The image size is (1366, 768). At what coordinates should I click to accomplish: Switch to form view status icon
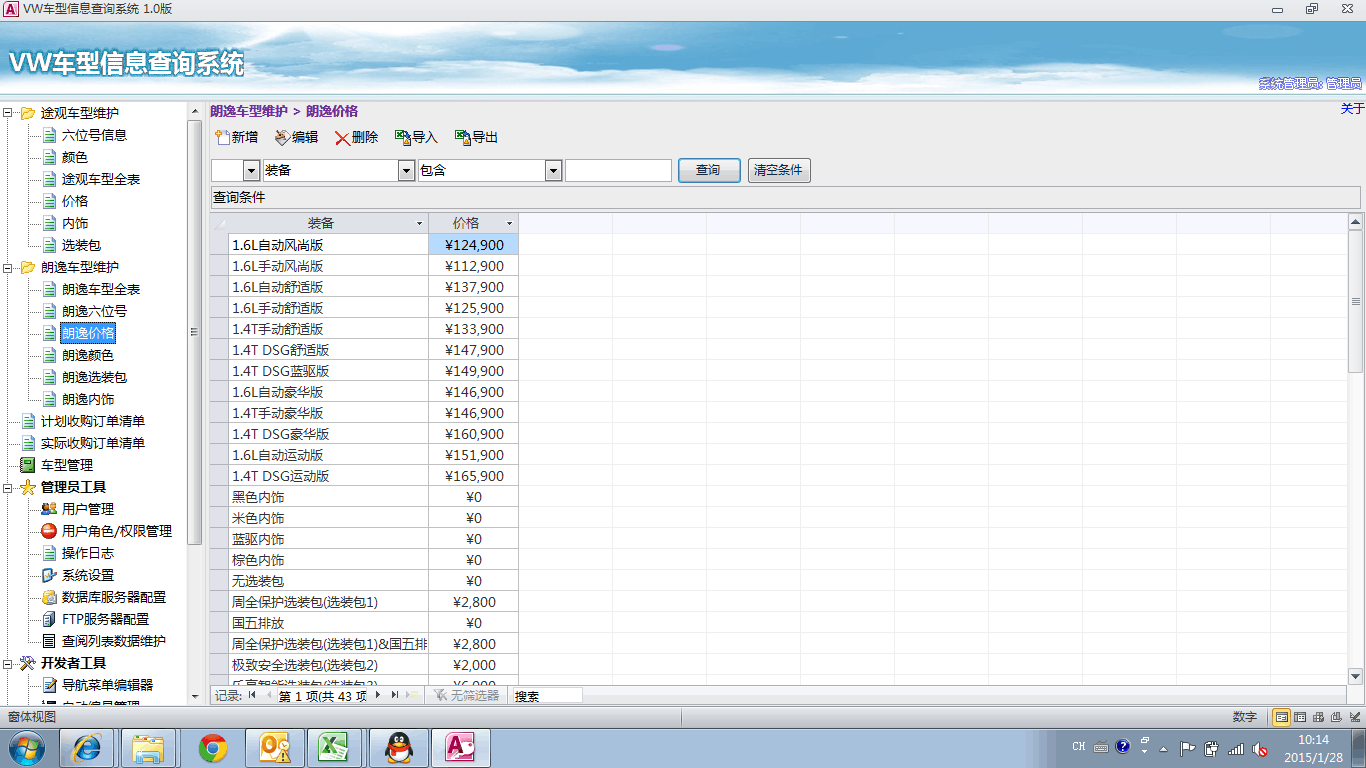[x=1281, y=717]
